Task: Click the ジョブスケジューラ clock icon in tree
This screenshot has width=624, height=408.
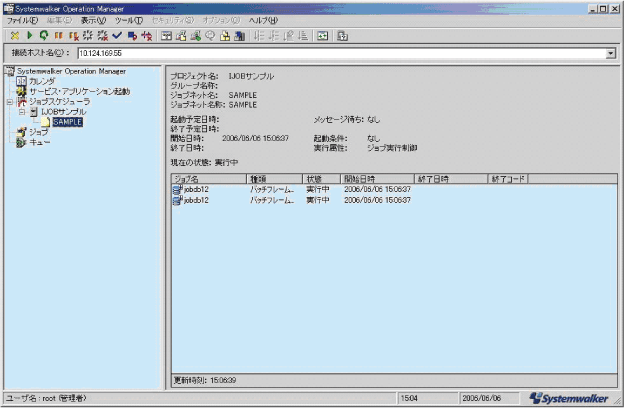Action: 21,102
